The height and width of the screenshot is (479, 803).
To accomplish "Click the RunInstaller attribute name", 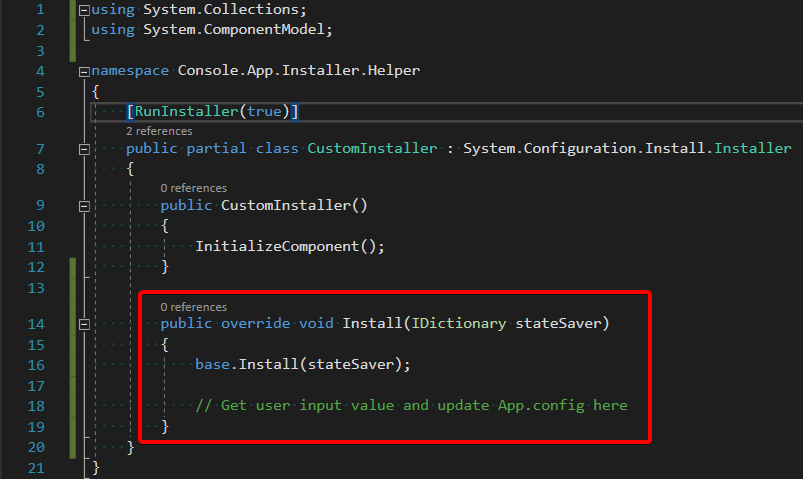I will [x=186, y=111].
